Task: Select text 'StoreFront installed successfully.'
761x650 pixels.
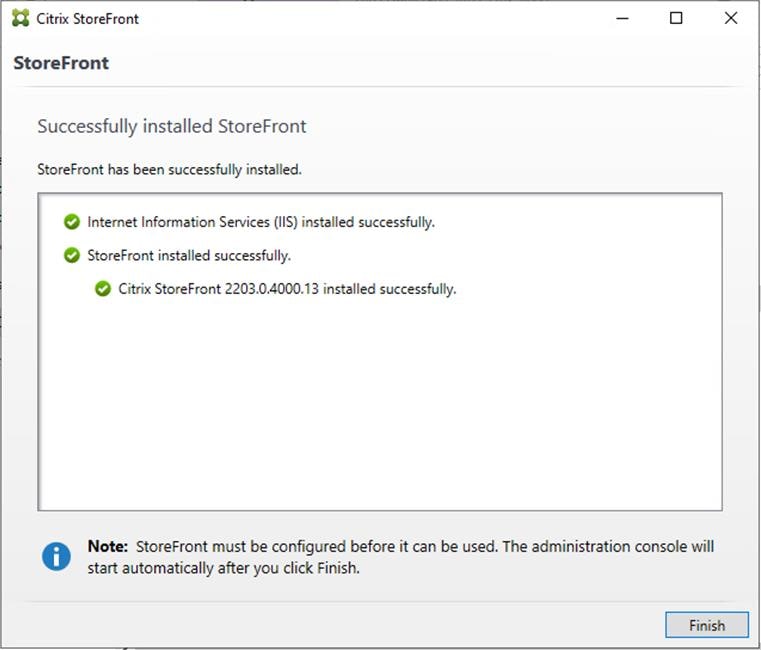Action: click(x=189, y=256)
